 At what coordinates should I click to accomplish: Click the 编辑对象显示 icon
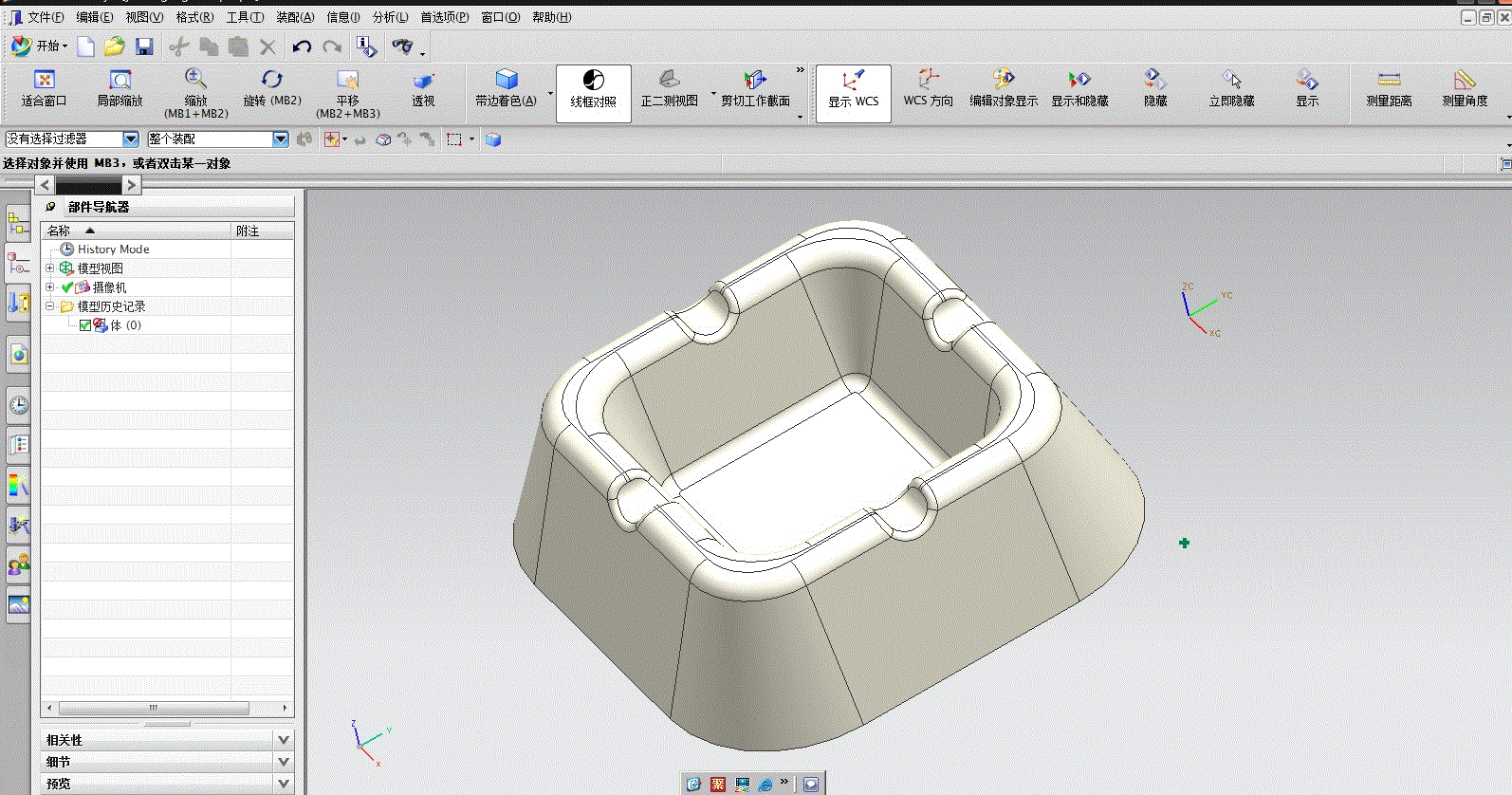(x=1003, y=81)
